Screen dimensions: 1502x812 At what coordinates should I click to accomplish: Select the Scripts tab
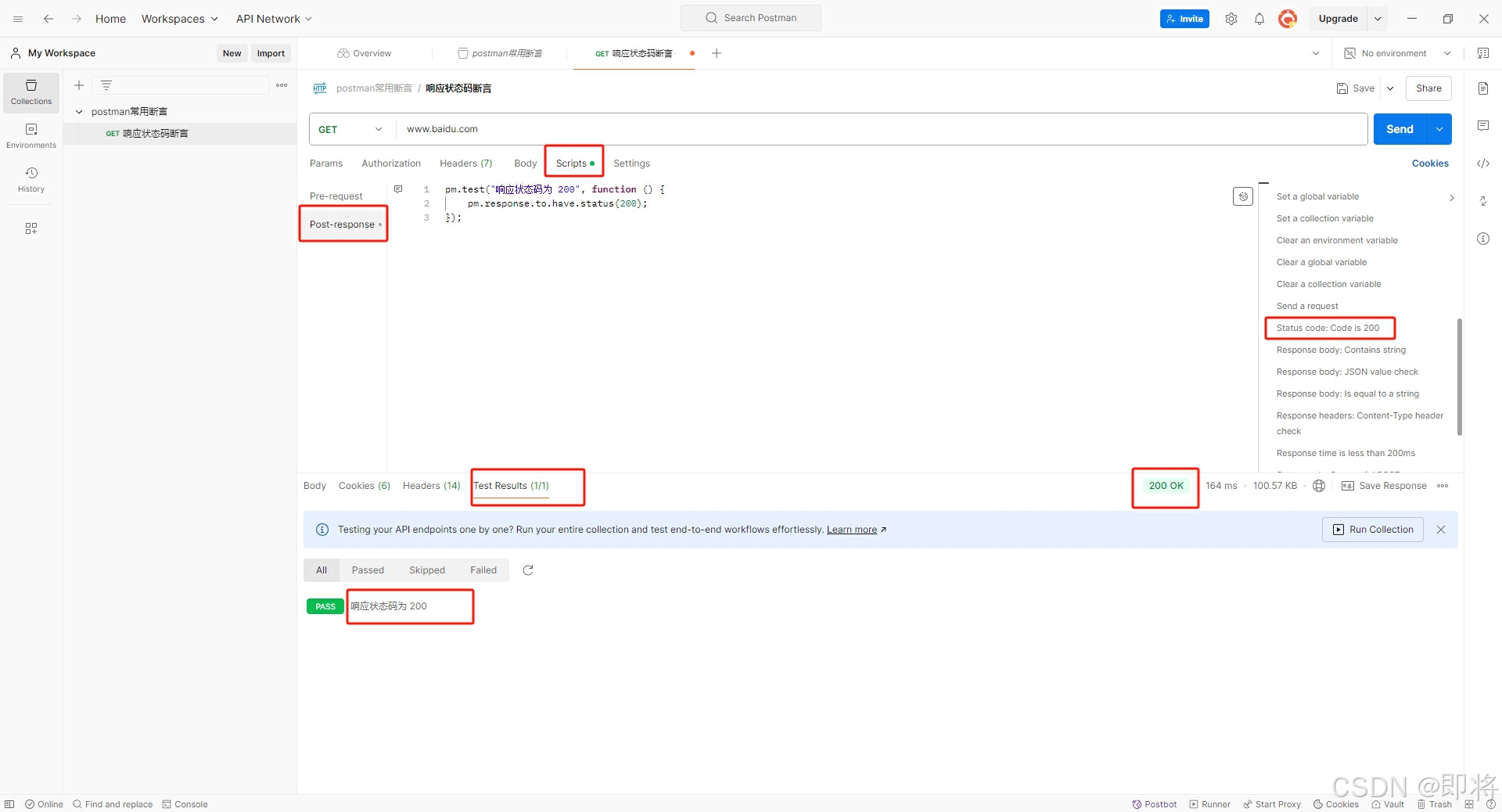tap(574, 163)
